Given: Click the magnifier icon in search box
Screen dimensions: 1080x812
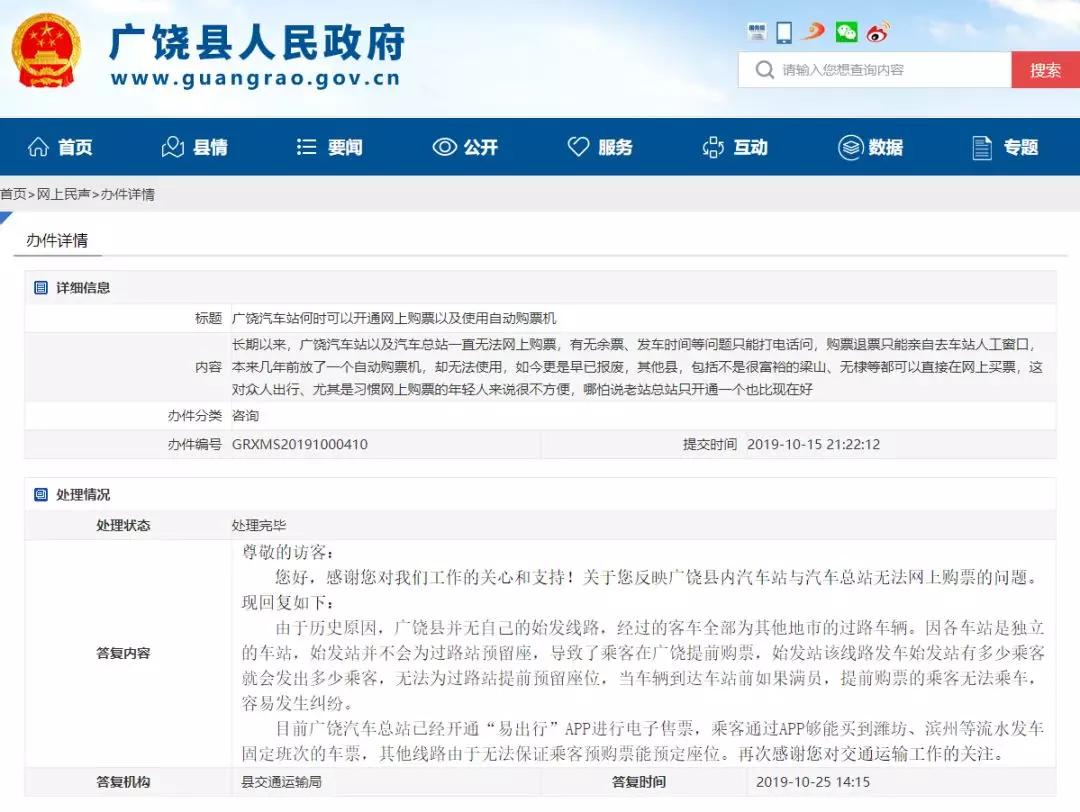Looking at the screenshot, I should coord(764,70).
